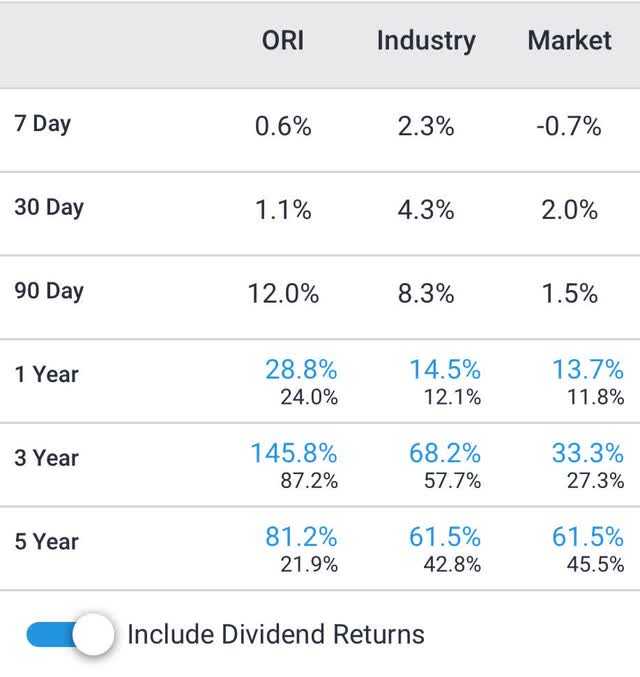Screen dimensions: 640x677
Task: Click the 7 Day row label
Action: point(42,124)
